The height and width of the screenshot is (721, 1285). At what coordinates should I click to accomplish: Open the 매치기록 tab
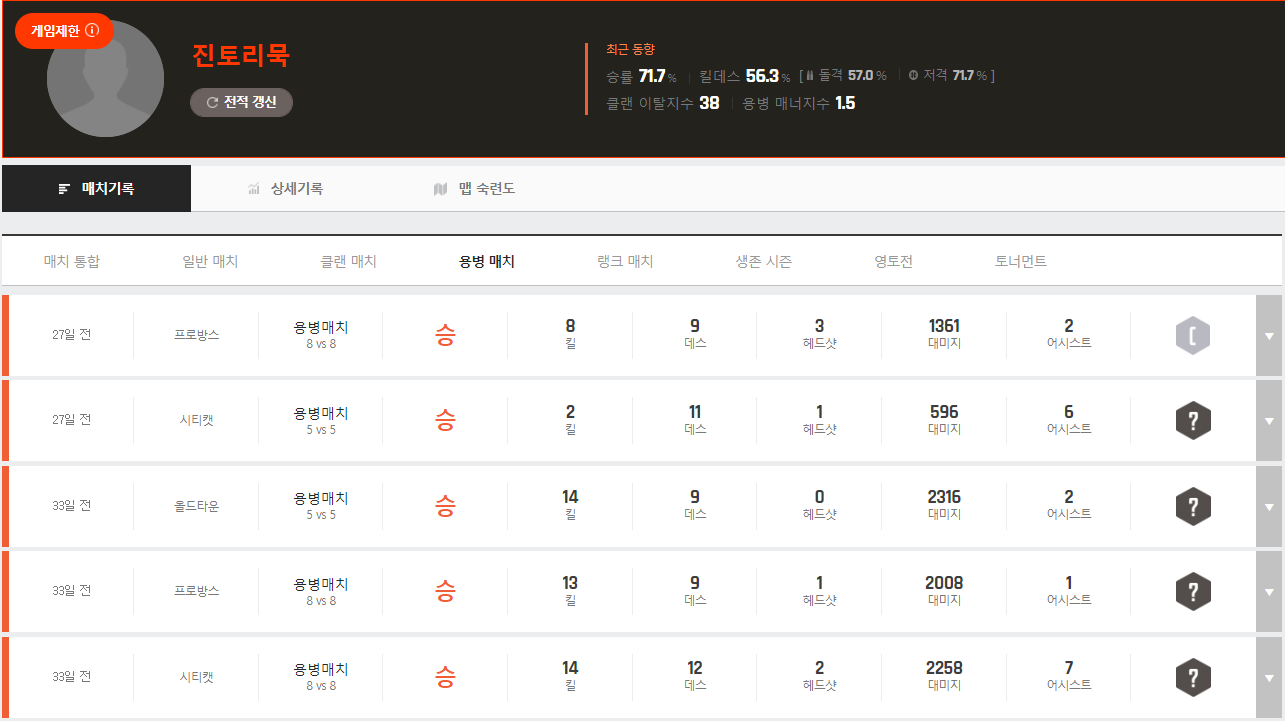point(96,188)
